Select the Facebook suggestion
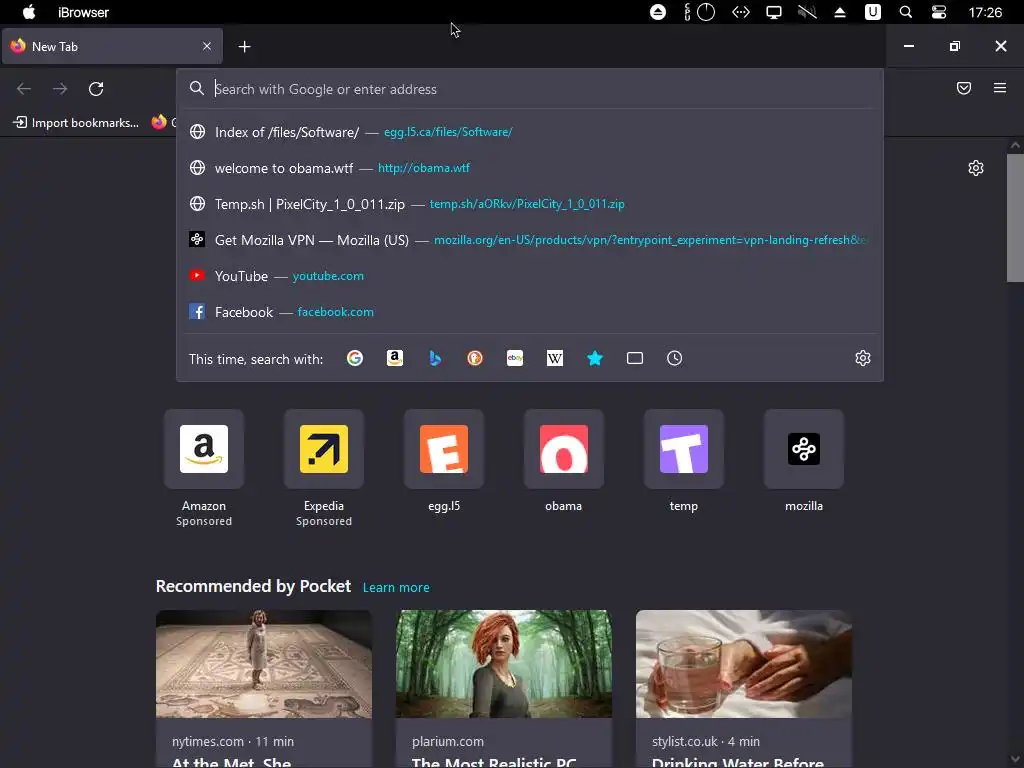Viewport: 1024px width, 768px height. pos(530,312)
